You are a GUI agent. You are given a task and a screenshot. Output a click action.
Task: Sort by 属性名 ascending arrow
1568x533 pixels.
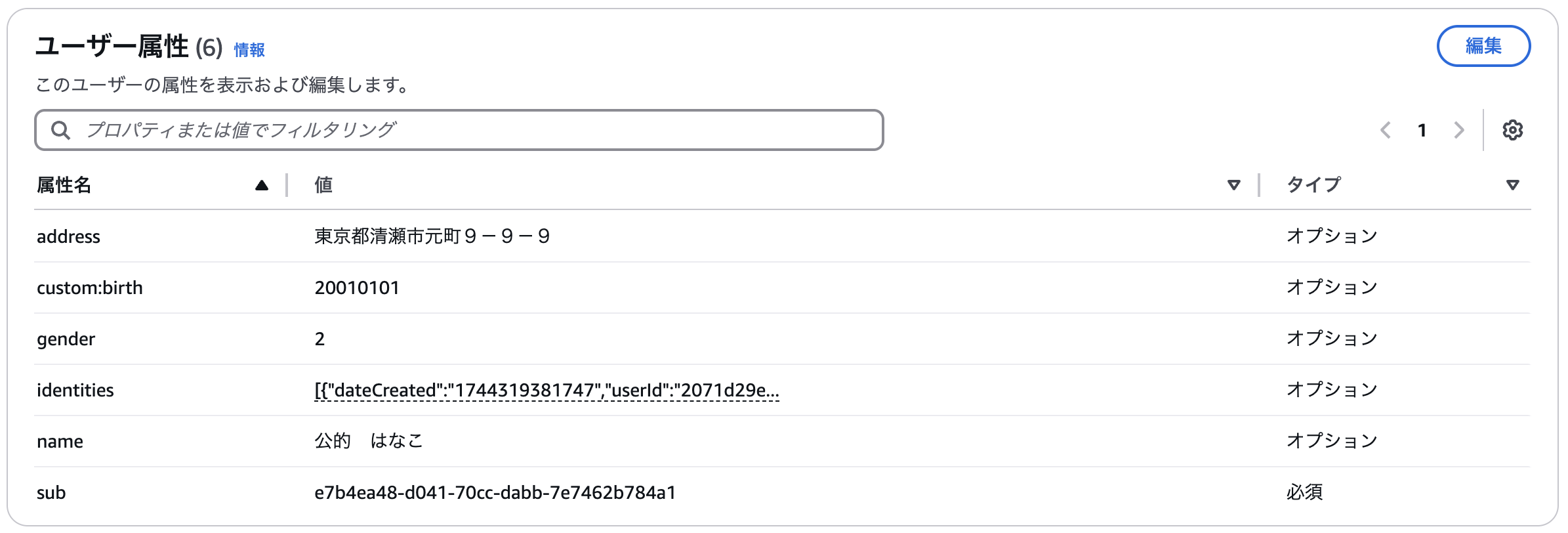pyautogui.click(x=262, y=185)
